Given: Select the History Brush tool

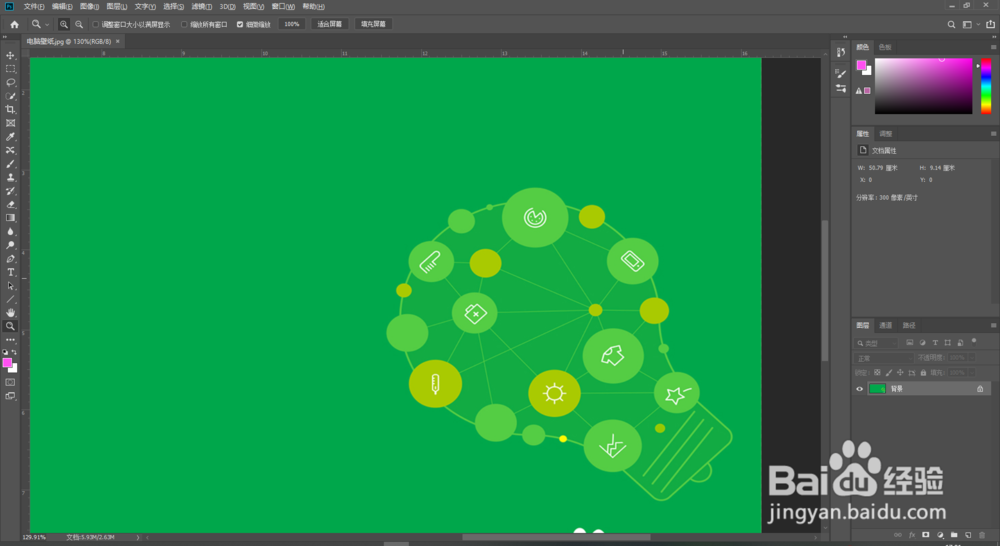Looking at the screenshot, I should tap(10, 191).
